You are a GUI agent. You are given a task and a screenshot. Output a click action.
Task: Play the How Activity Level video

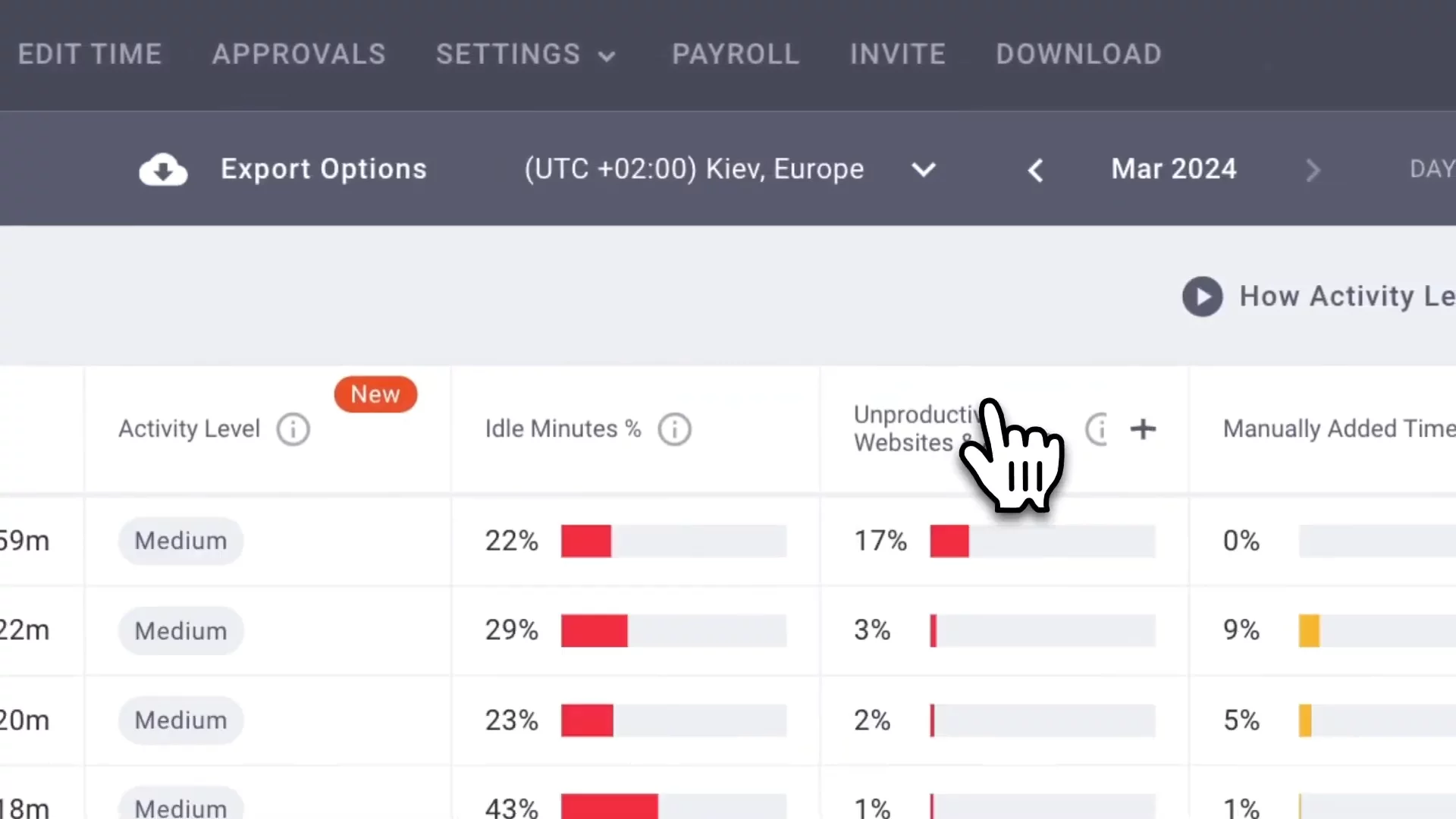[1202, 297]
